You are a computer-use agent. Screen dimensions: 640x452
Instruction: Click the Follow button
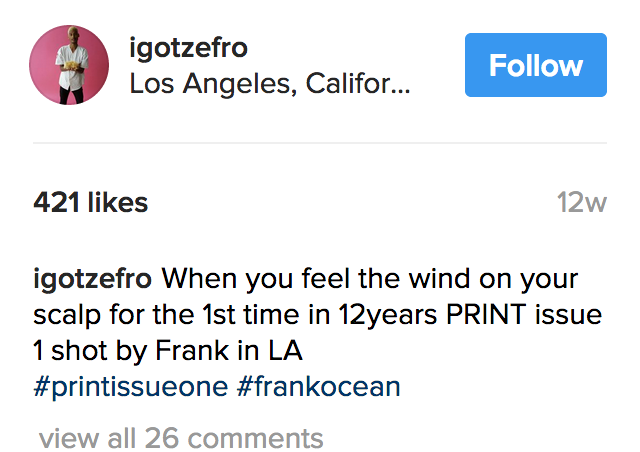[535, 65]
